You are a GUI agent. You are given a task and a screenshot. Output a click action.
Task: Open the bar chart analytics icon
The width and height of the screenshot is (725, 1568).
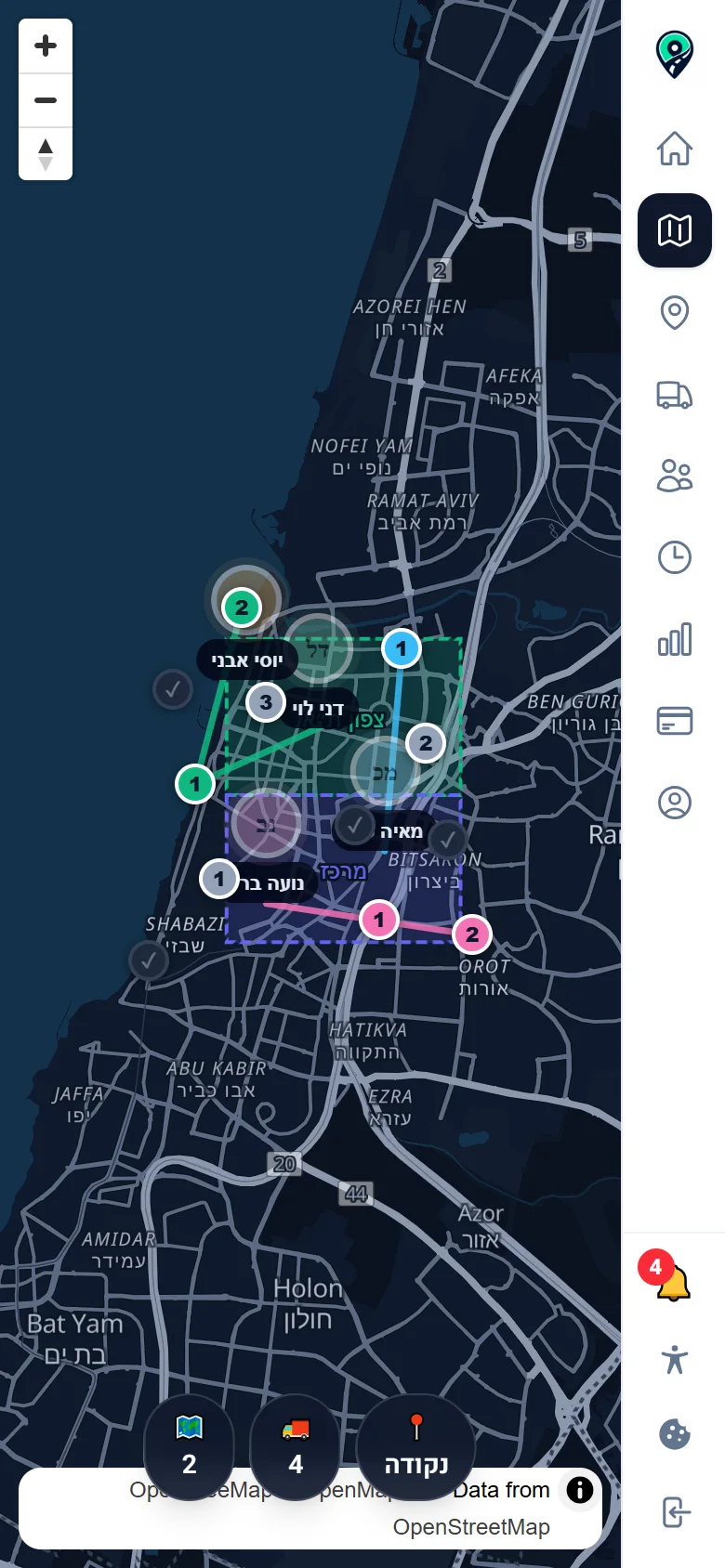675,639
